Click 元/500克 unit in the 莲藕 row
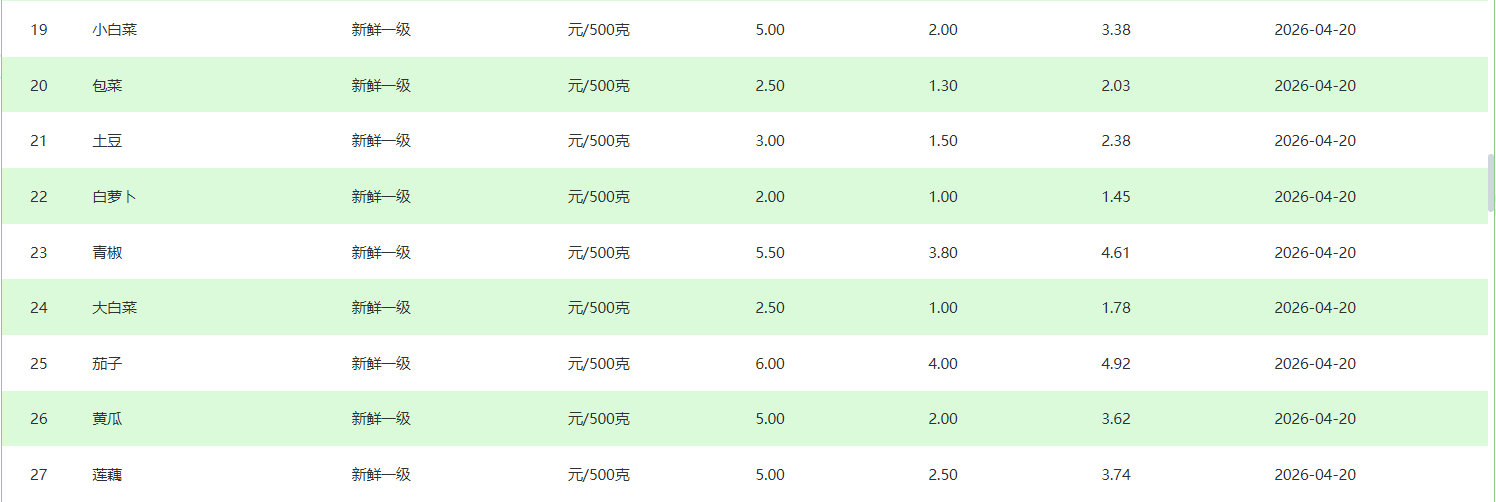Viewport: 1496px width, 502px height. pos(598,475)
